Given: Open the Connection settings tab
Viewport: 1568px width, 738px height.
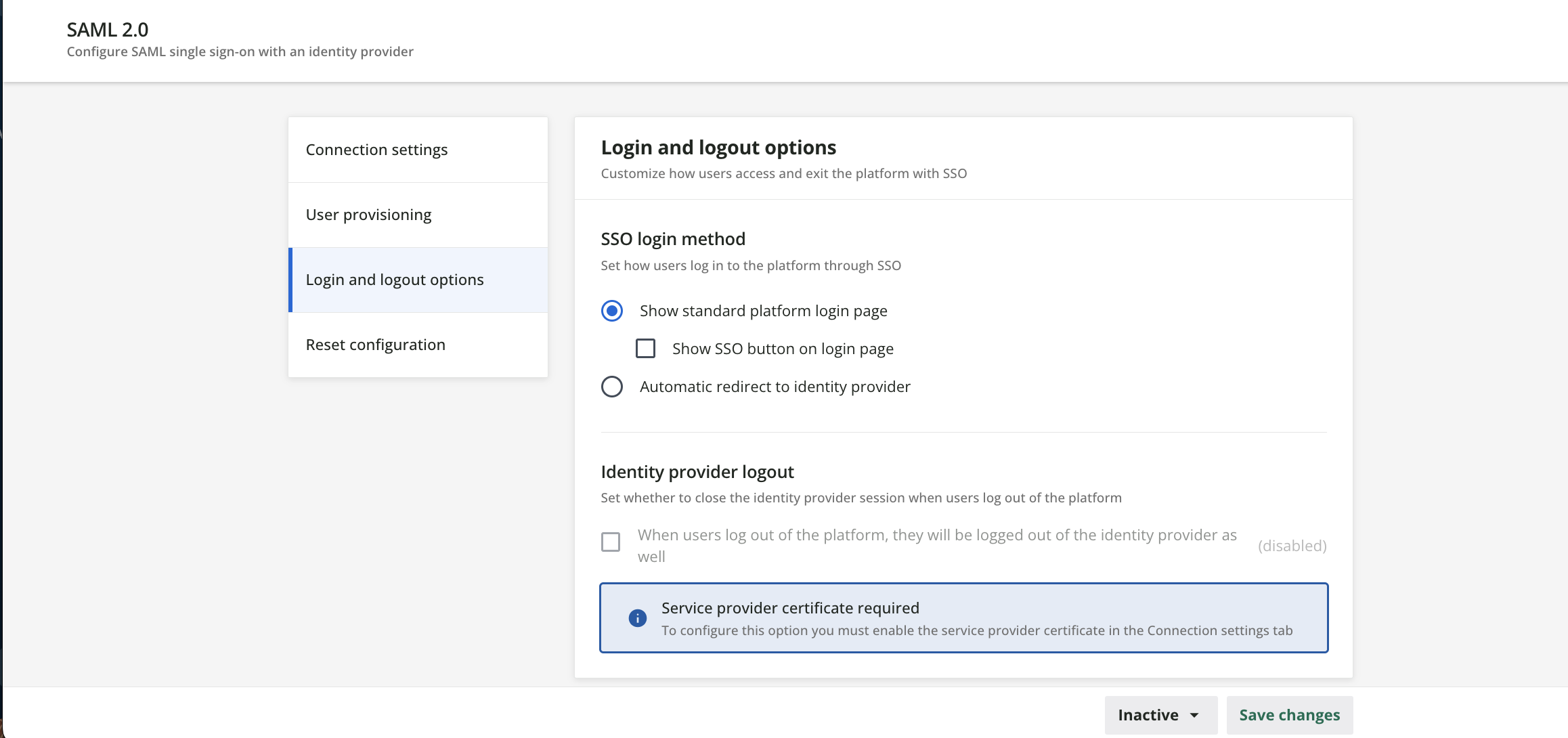Looking at the screenshot, I should click(376, 150).
